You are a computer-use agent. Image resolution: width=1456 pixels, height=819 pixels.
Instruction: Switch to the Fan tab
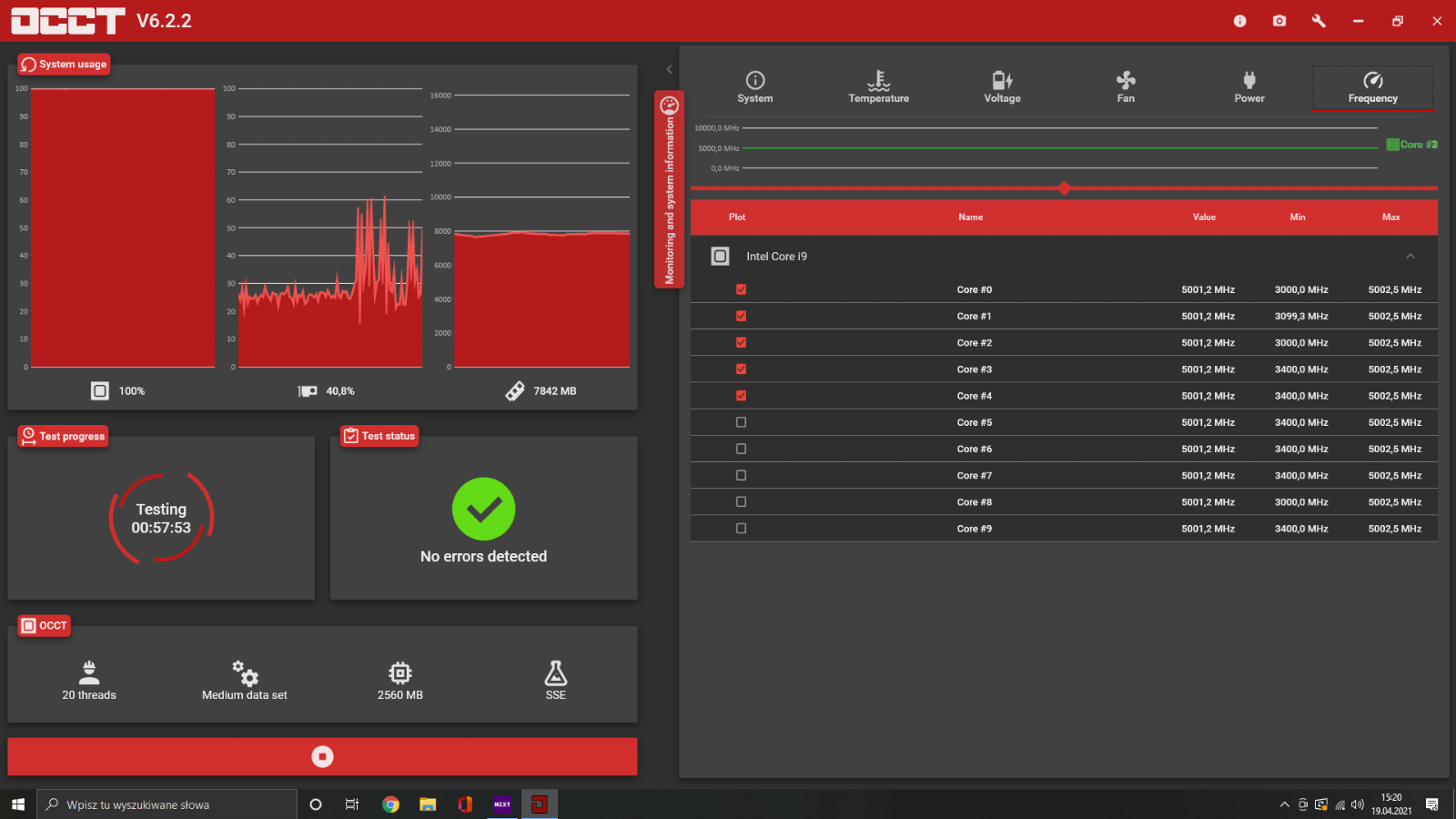tap(1126, 87)
